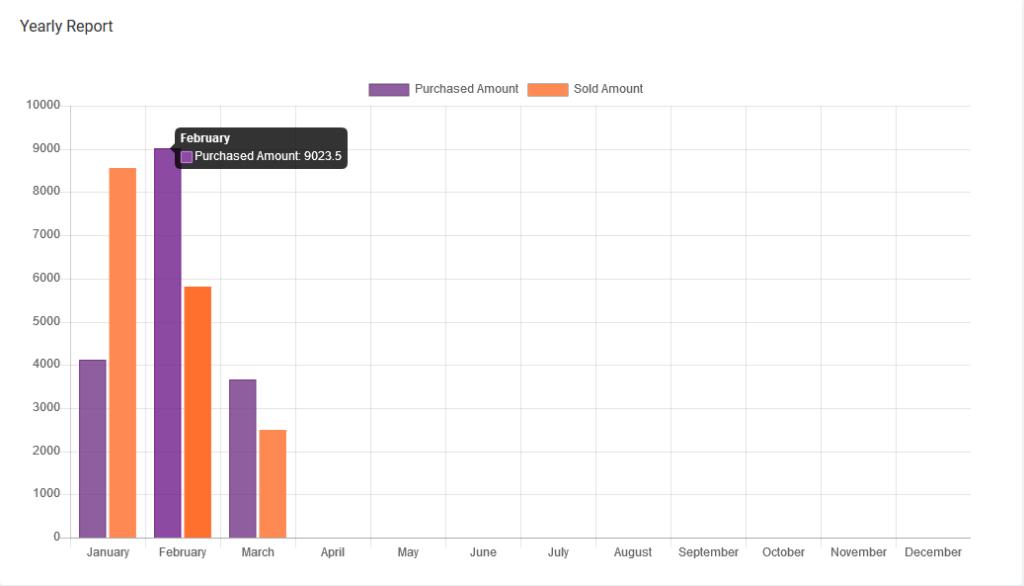
Task: Click the July month label
Action: pyautogui.click(x=558, y=551)
